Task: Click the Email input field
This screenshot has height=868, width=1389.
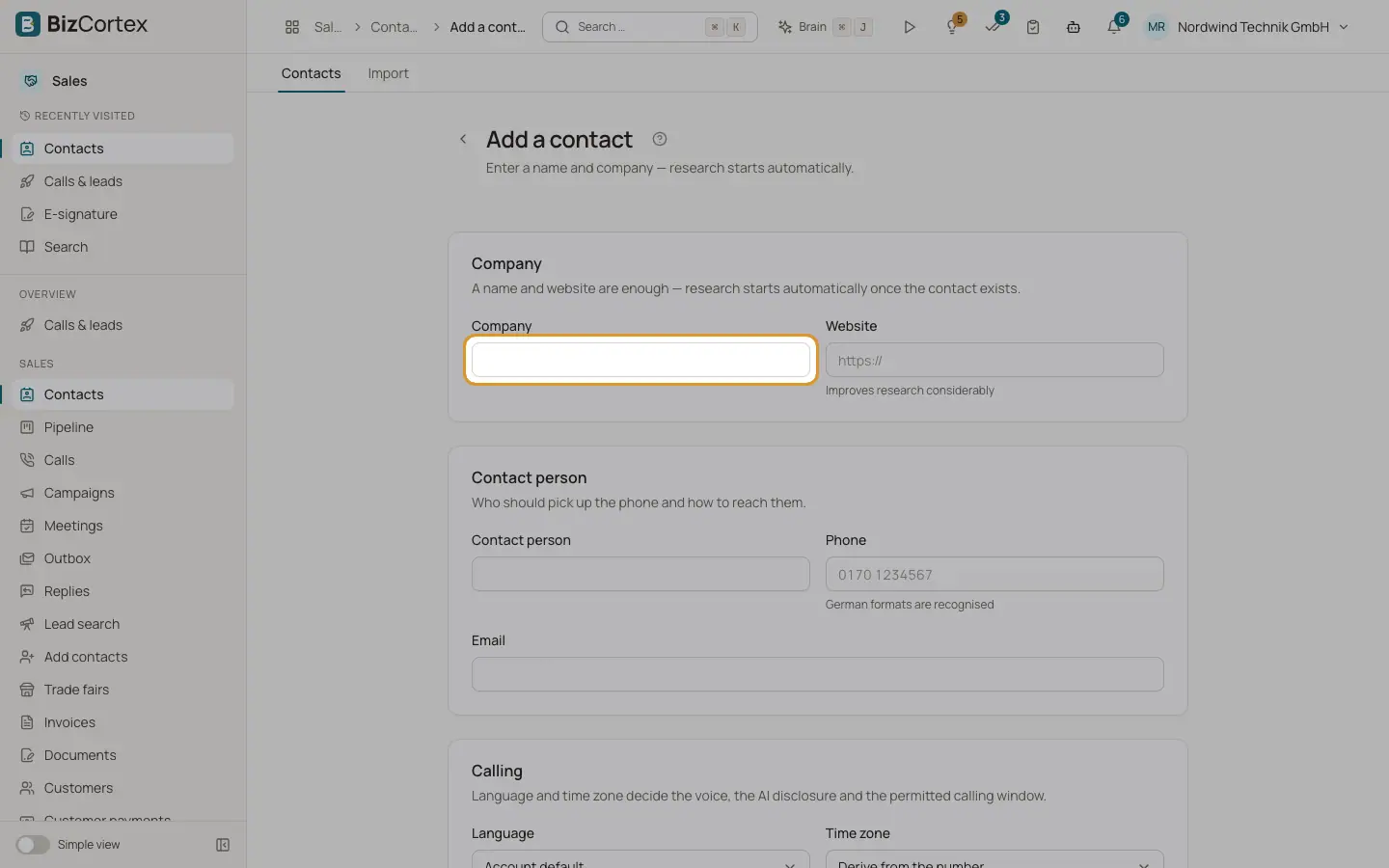Action: [818, 674]
